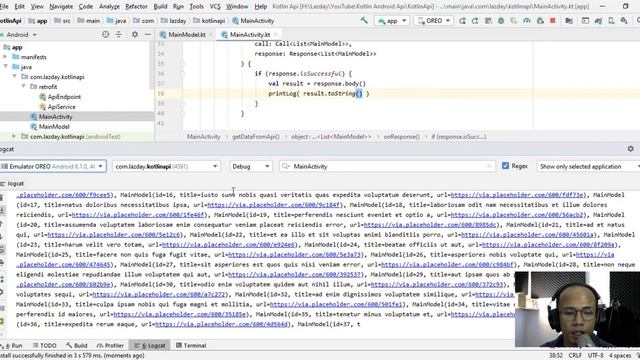Image resolution: width=640 pixels, height=360 pixels.
Task: Select the MainActivity.kt editor tab
Action: tap(249, 35)
